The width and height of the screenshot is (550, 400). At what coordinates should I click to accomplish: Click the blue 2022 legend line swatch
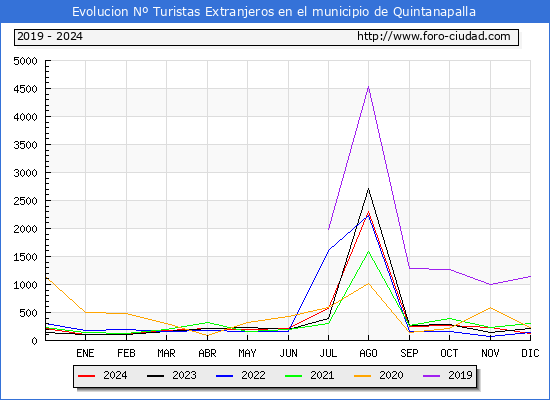pos(224,376)
